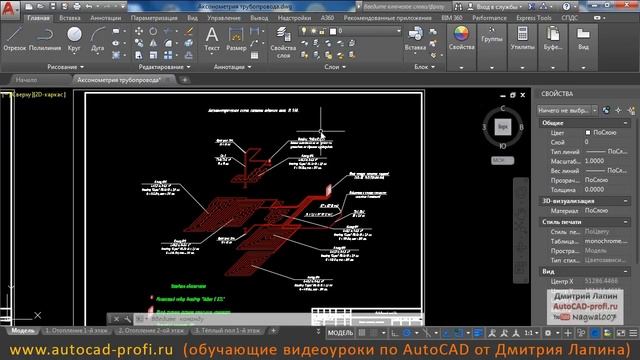Select the Copy tool icon
The image size is (640, 360).
tap(139, 43)
